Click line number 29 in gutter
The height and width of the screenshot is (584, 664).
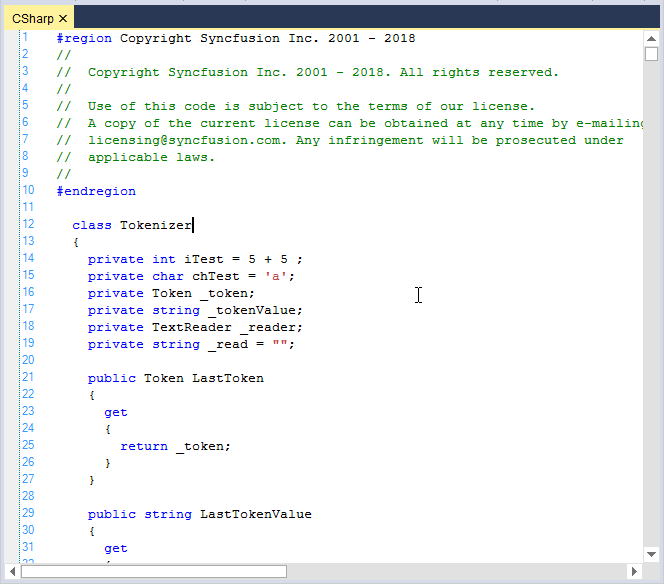(28, 513)
